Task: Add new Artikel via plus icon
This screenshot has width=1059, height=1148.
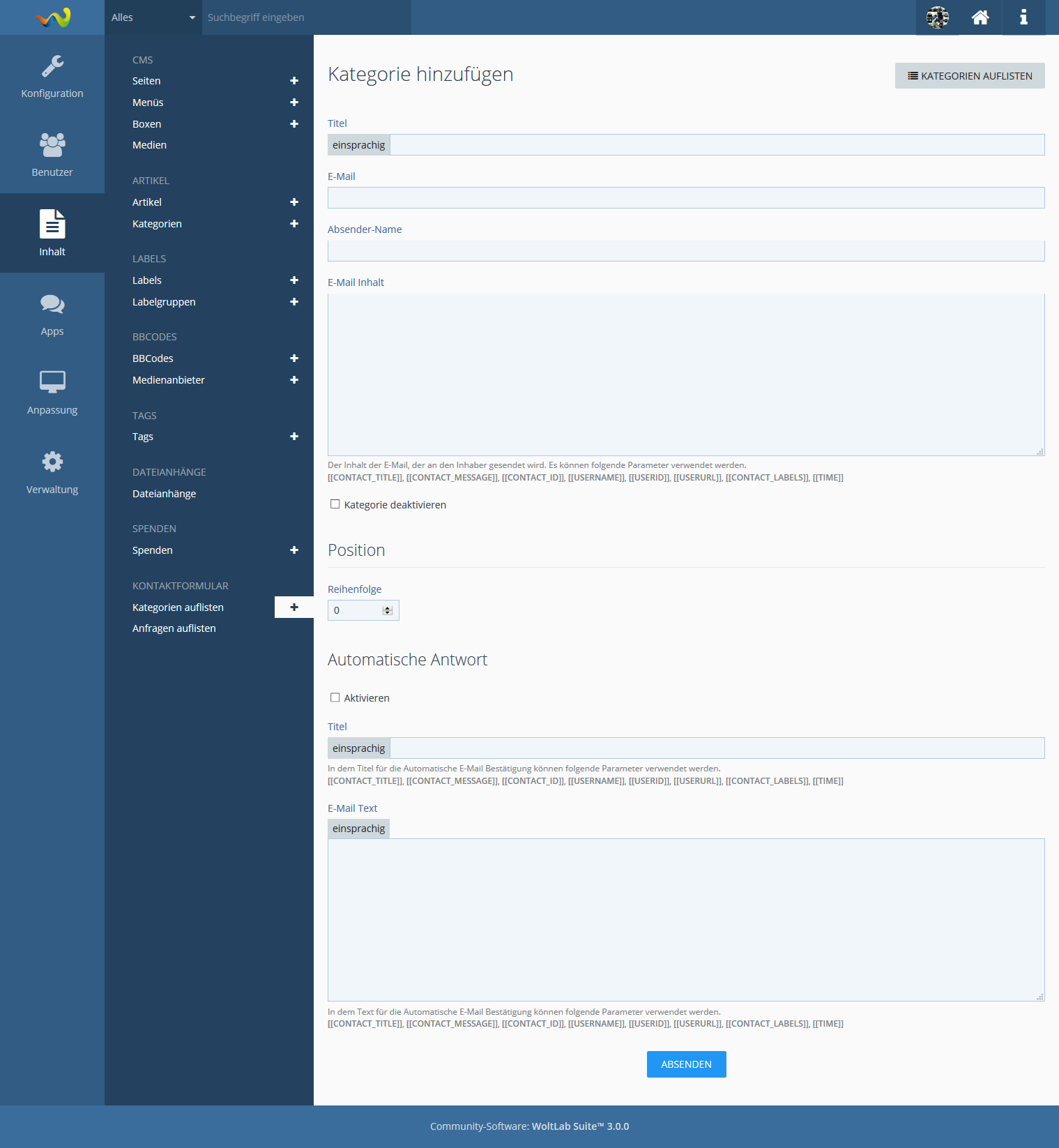Action: click(294, 202)
